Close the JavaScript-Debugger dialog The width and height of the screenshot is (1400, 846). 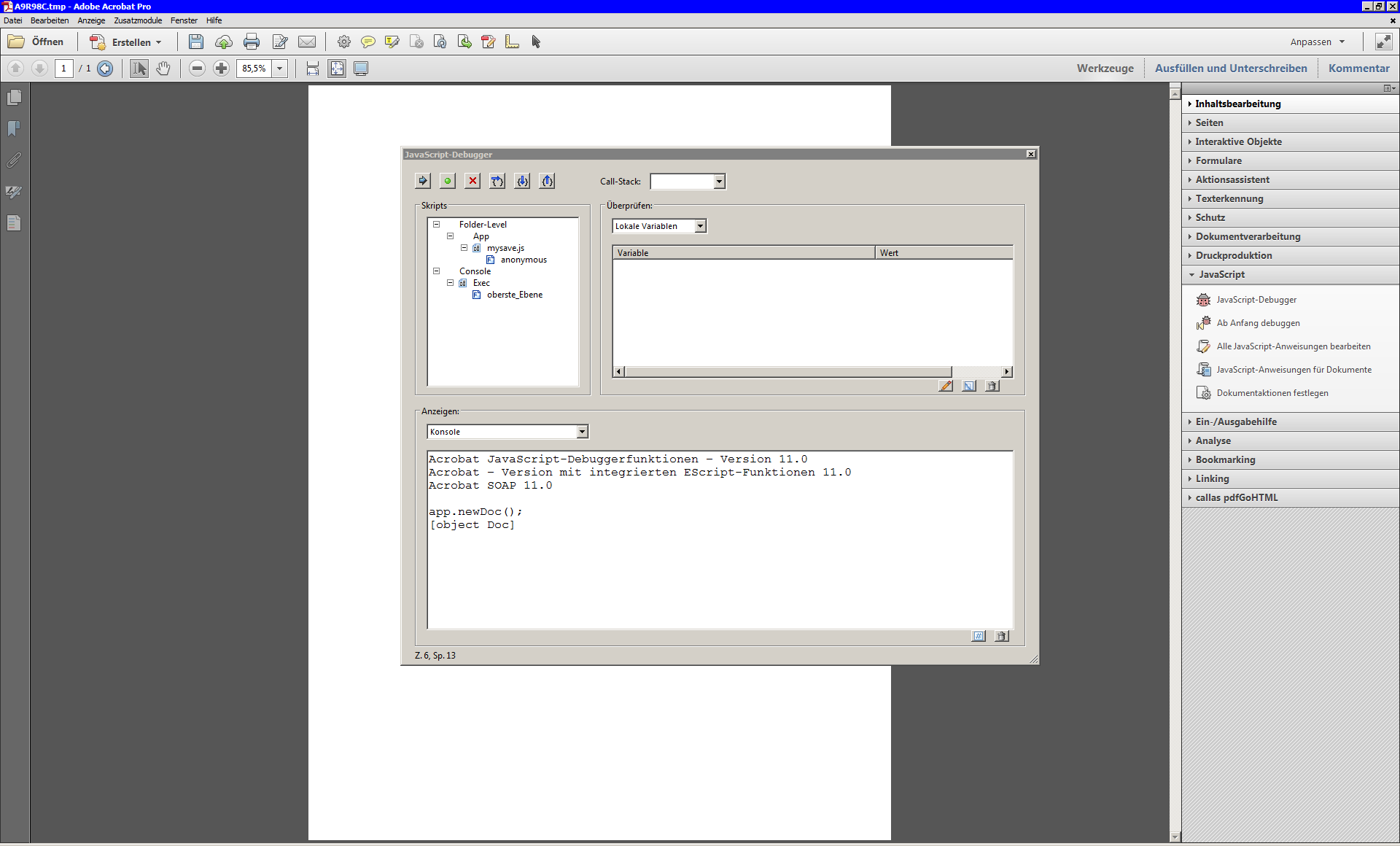click(1031, 154)
